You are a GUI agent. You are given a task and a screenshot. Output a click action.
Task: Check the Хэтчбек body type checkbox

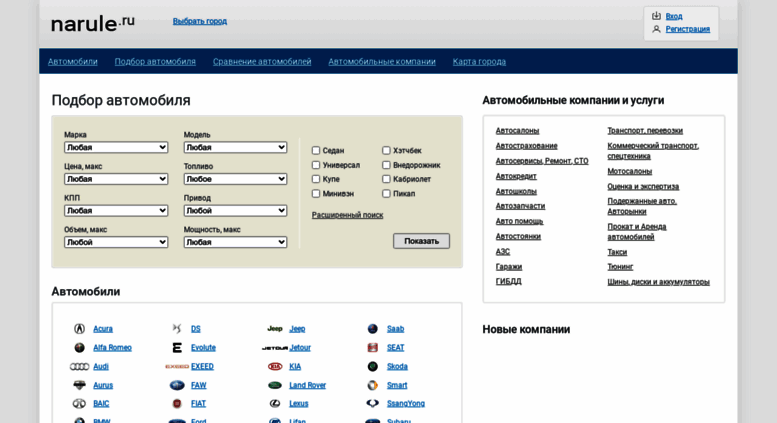[x=386, y=150]
